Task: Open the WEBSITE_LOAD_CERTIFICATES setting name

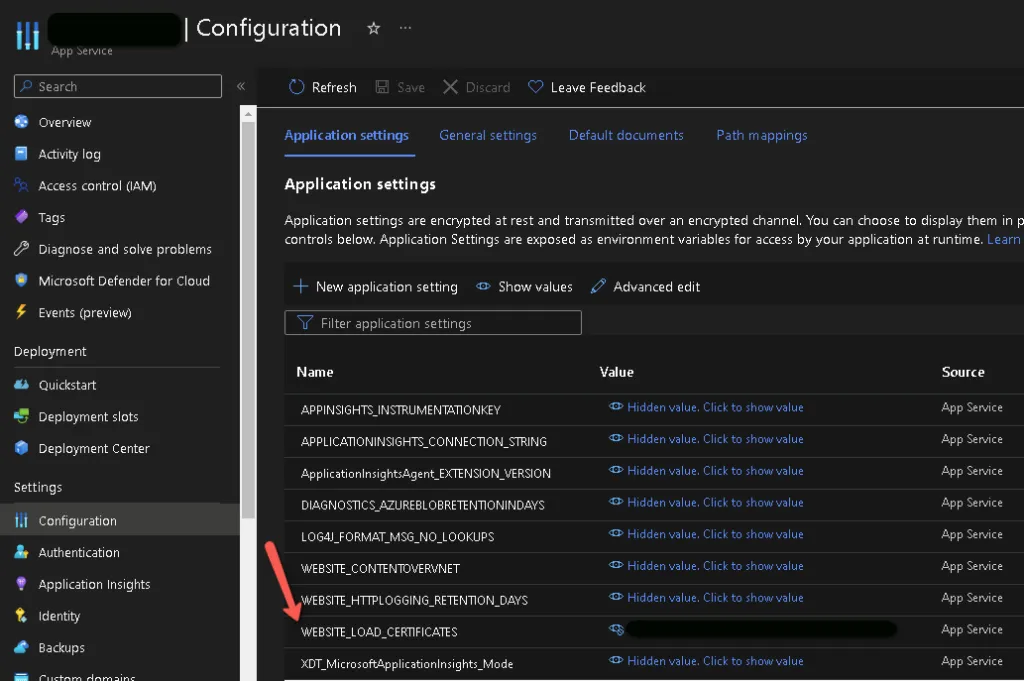Action: pyautogui.click(x=379, y=632)
